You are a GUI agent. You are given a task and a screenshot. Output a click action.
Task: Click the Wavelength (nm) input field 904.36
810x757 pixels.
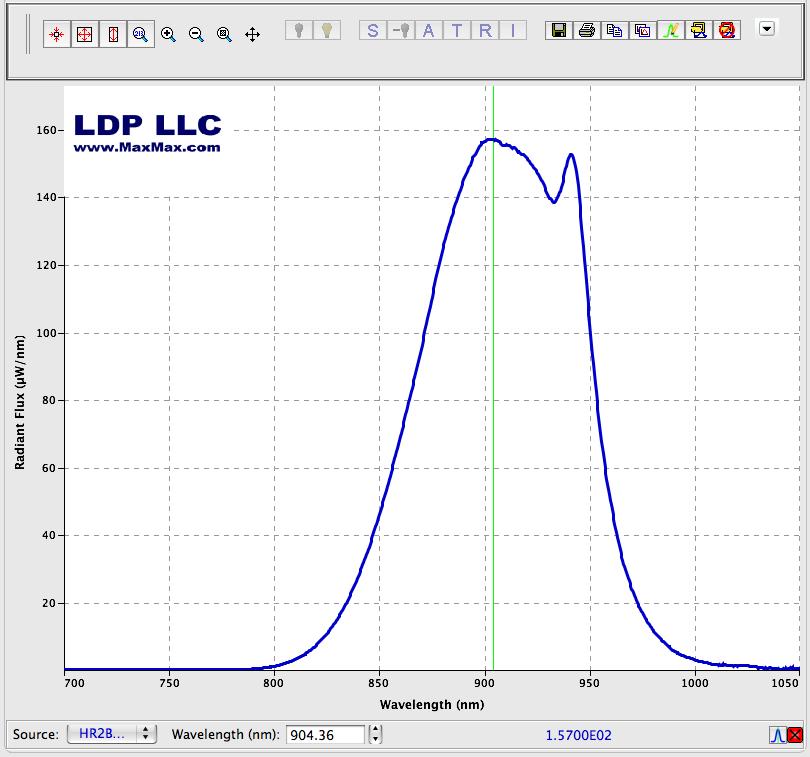(x=325, y=735)
